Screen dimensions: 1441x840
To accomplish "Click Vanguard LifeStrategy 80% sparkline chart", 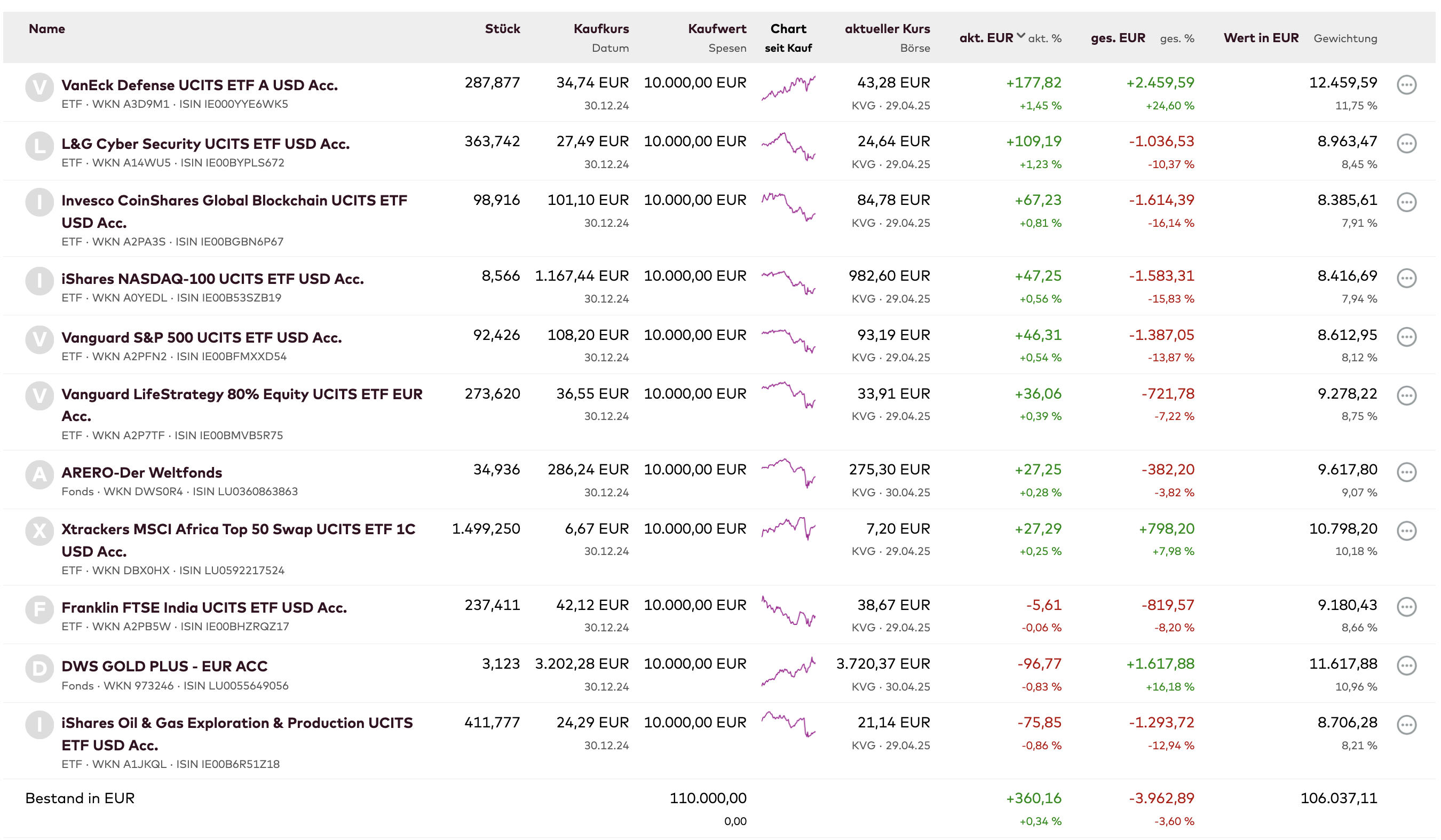I will pos(788,394).
